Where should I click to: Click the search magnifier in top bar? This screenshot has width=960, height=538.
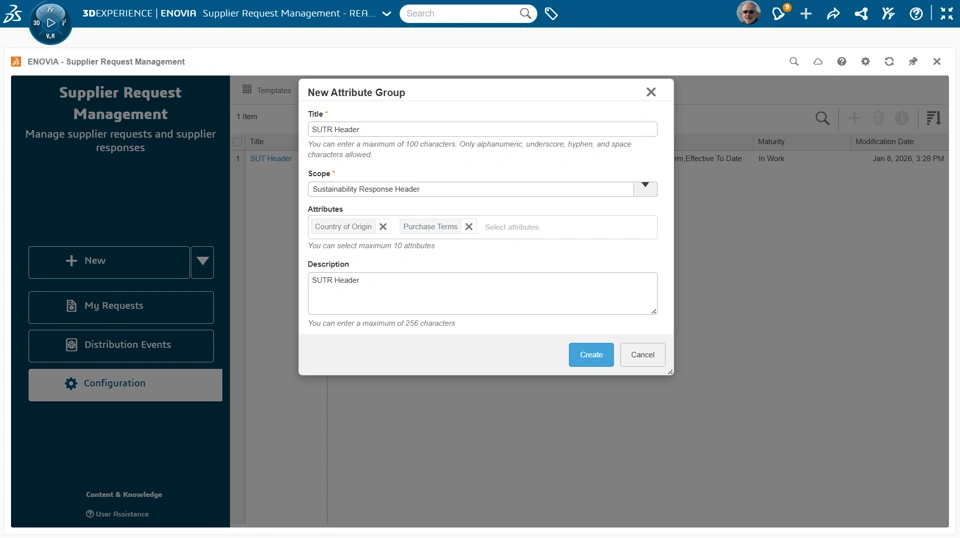point(525,13)
